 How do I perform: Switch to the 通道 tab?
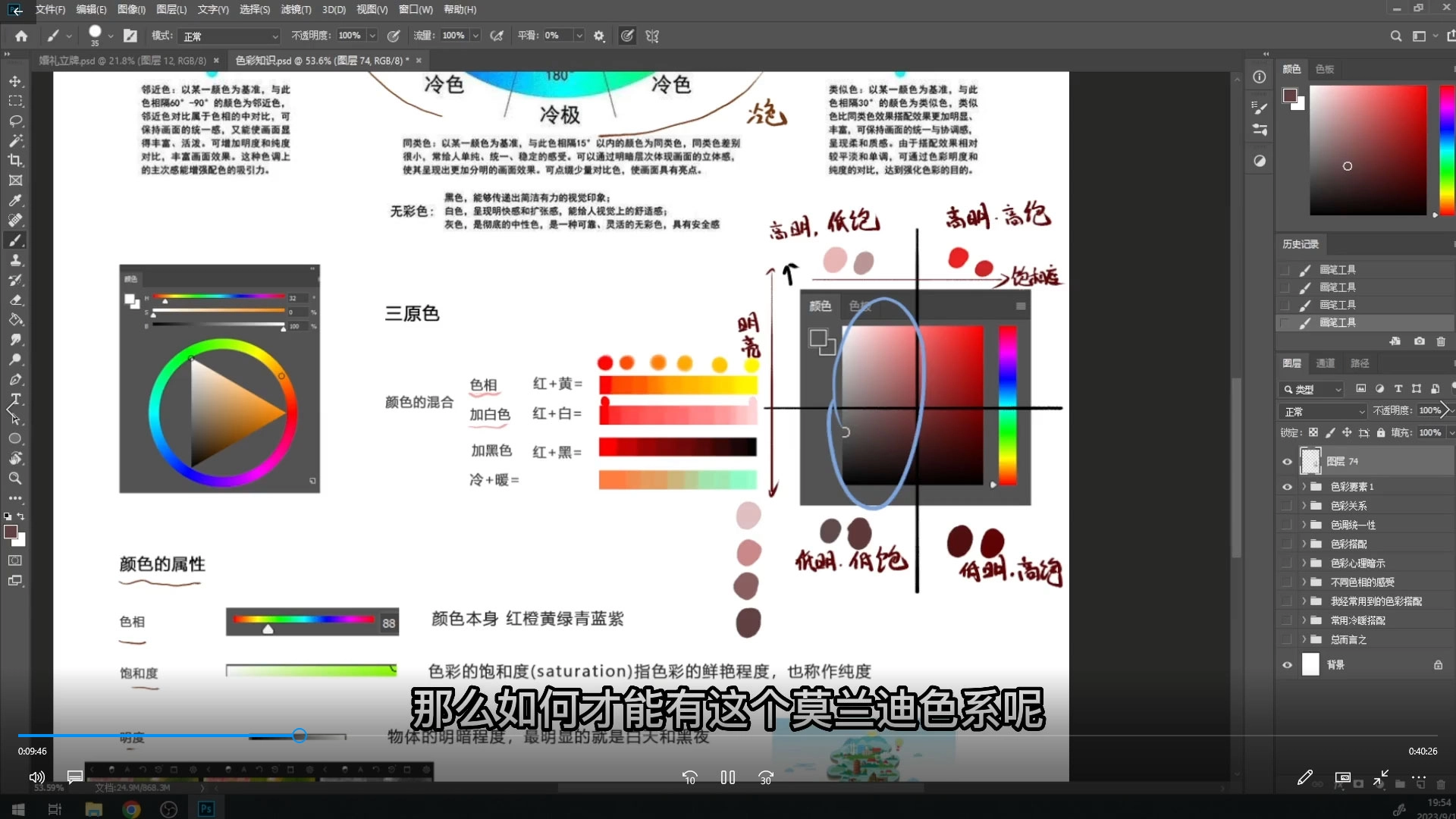pyautogui.click(x=1325, y=363)
